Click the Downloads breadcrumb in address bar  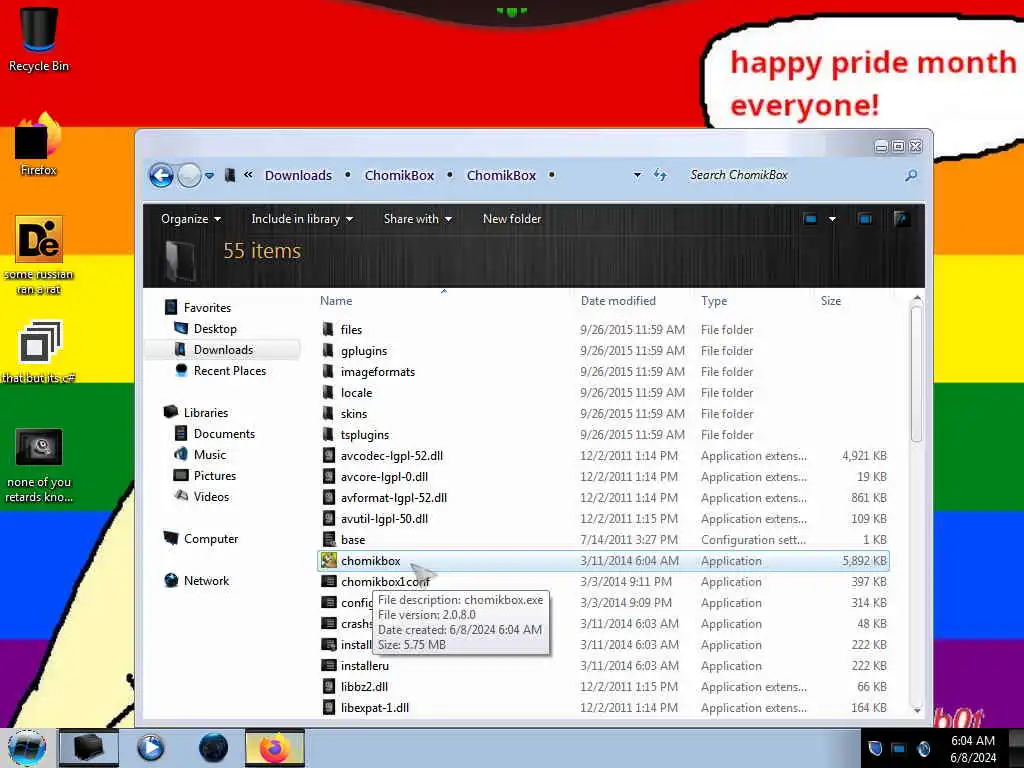point(298,175)
